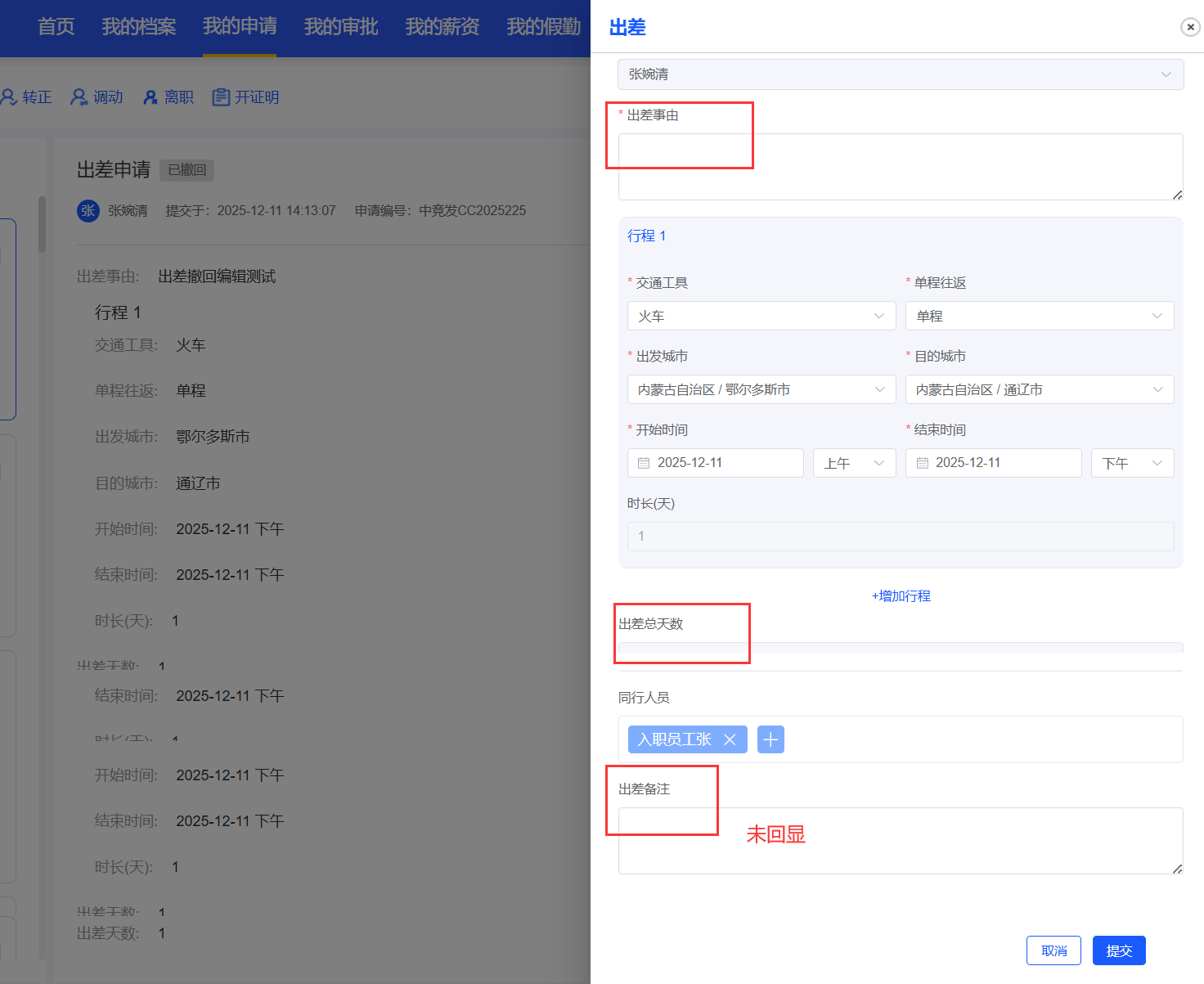Open 出发城市 dropdown showing 鄂尔多斯市
This screenshot has height=984, width=1204.
tap(761, 389)
